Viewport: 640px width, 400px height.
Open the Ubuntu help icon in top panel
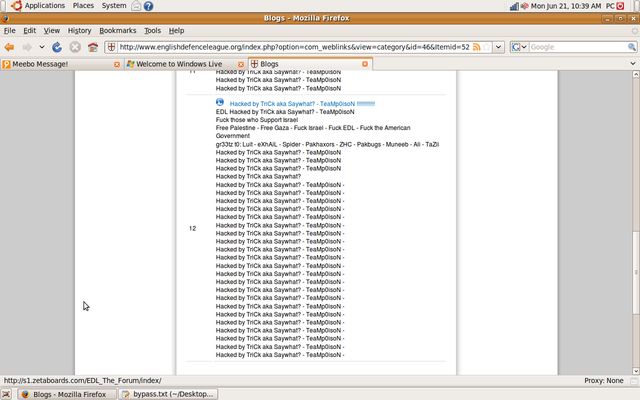149,6
